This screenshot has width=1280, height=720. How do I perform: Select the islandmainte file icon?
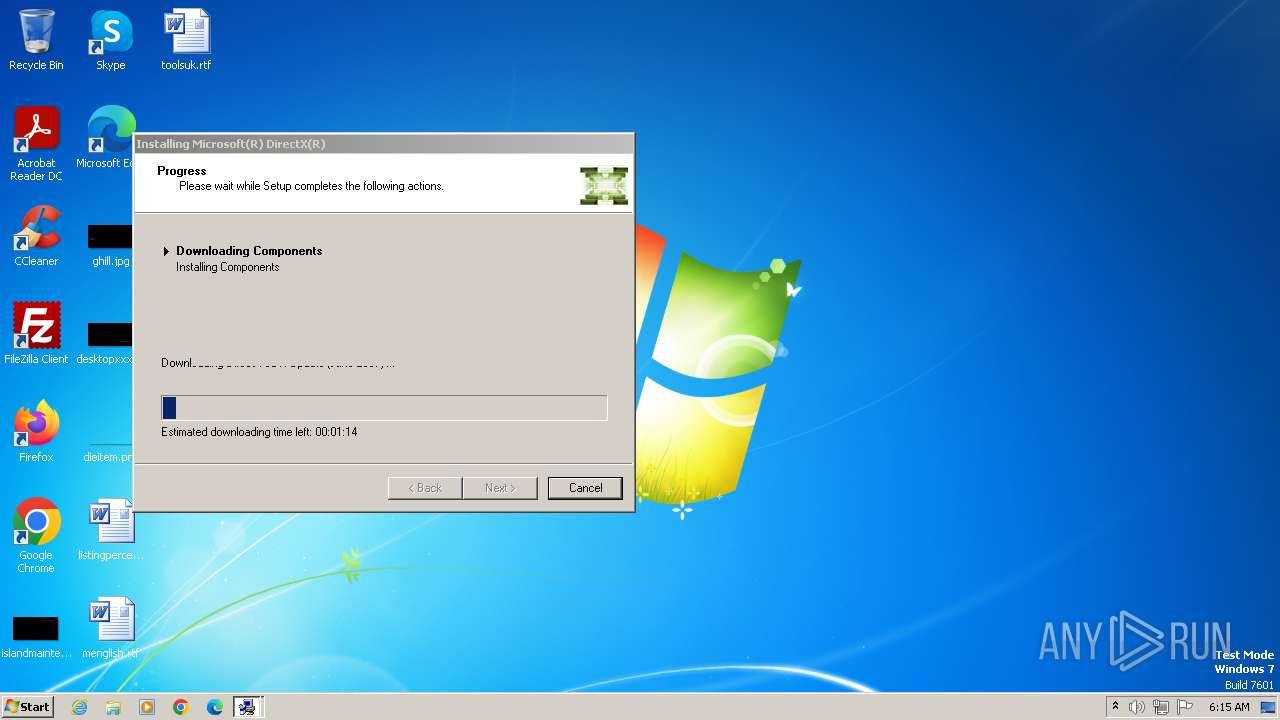[x=36, y=638]
